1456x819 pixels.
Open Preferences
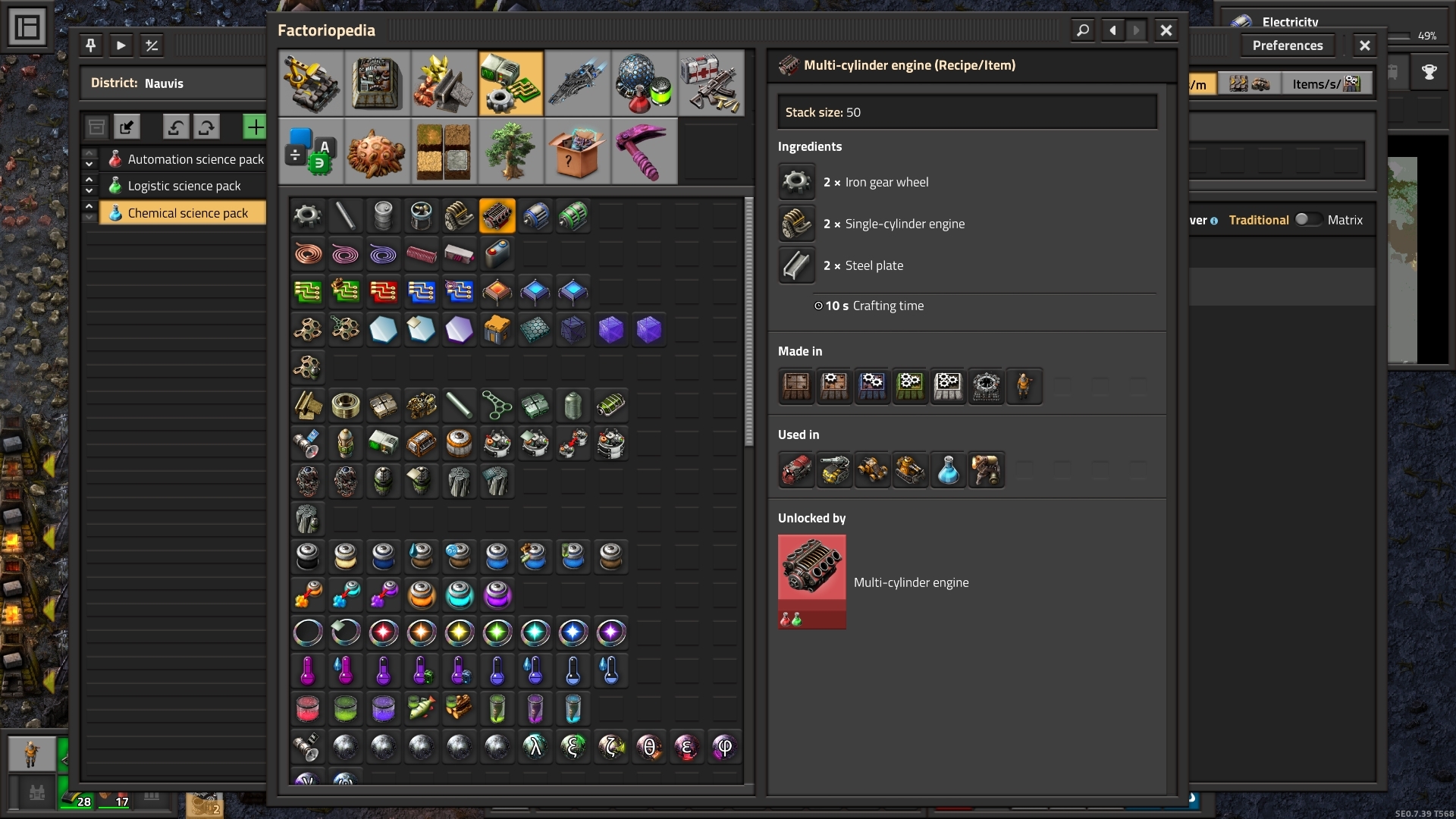(x=1287, y=45)
